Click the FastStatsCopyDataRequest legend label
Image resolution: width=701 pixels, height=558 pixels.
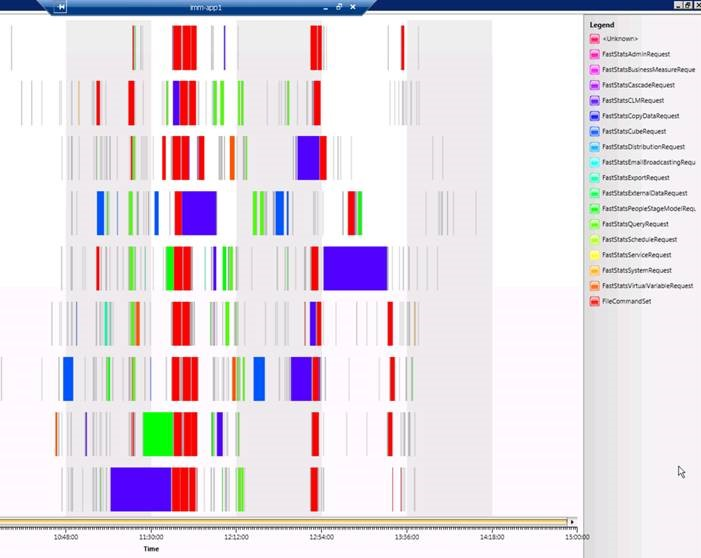click(641, 116)
